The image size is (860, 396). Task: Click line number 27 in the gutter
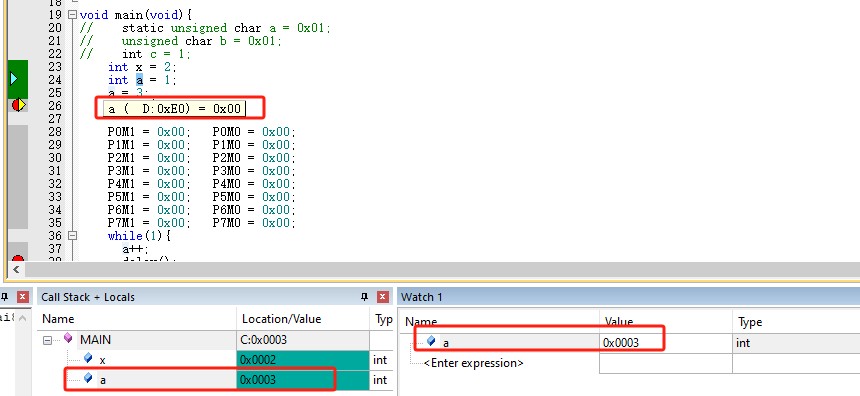click(x=55, y=119)
